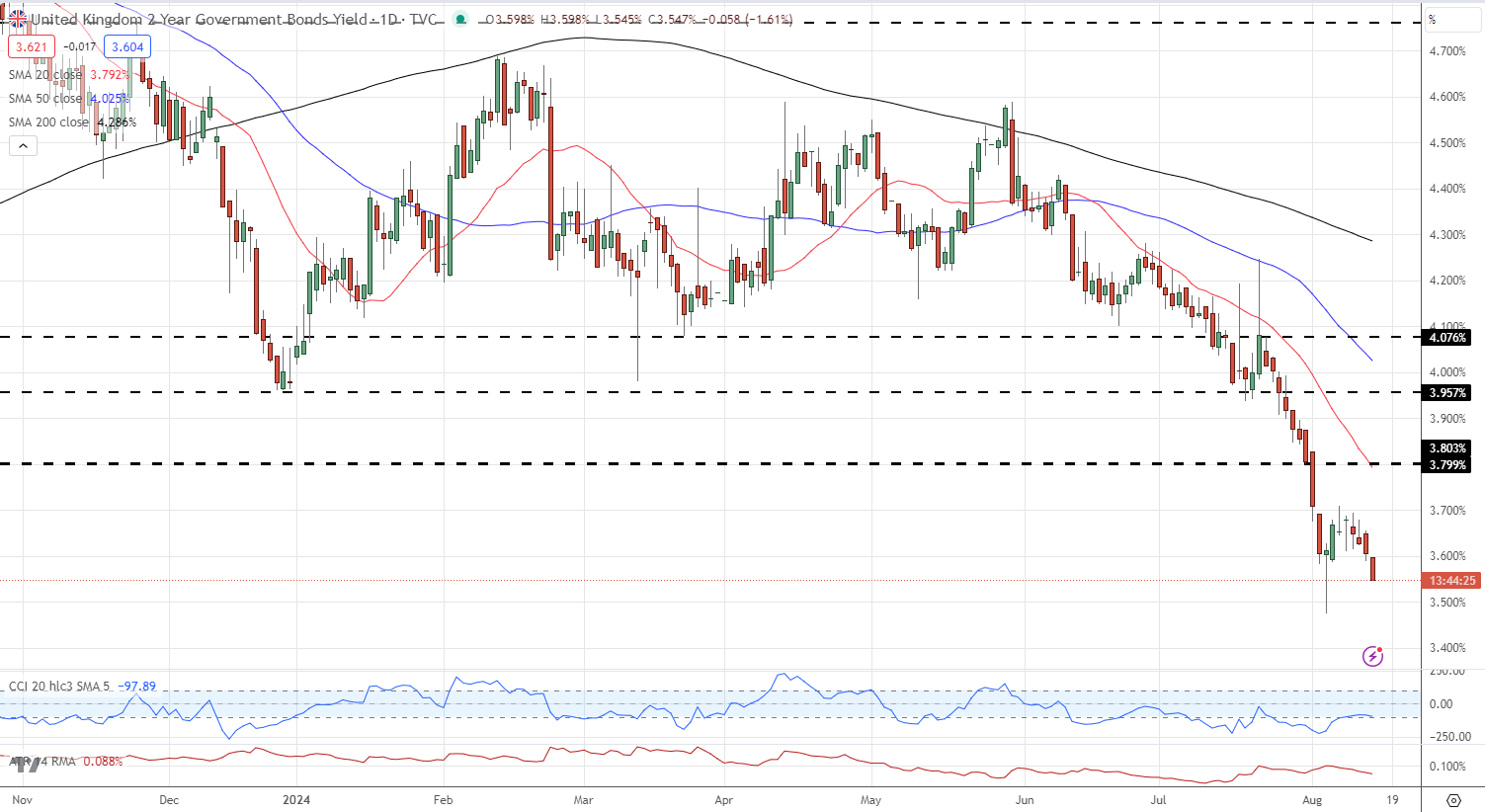Select the SMA 200 close indicator legend
1485x812 pixels.
48,122
